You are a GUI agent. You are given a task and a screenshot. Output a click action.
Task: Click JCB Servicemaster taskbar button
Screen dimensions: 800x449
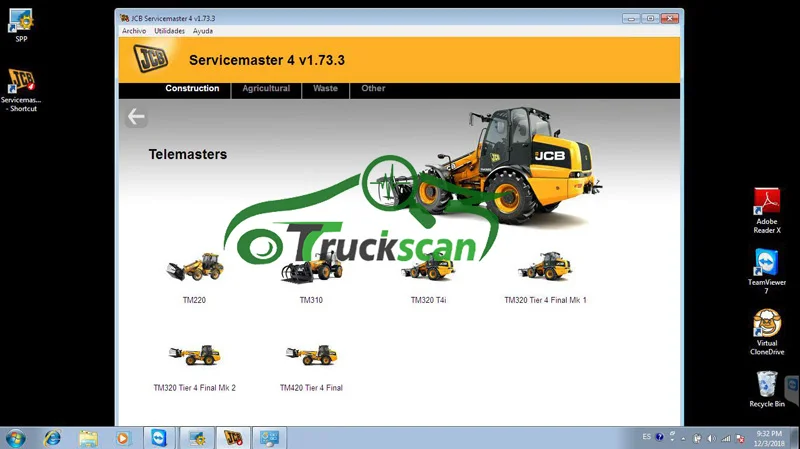[233, 438]
